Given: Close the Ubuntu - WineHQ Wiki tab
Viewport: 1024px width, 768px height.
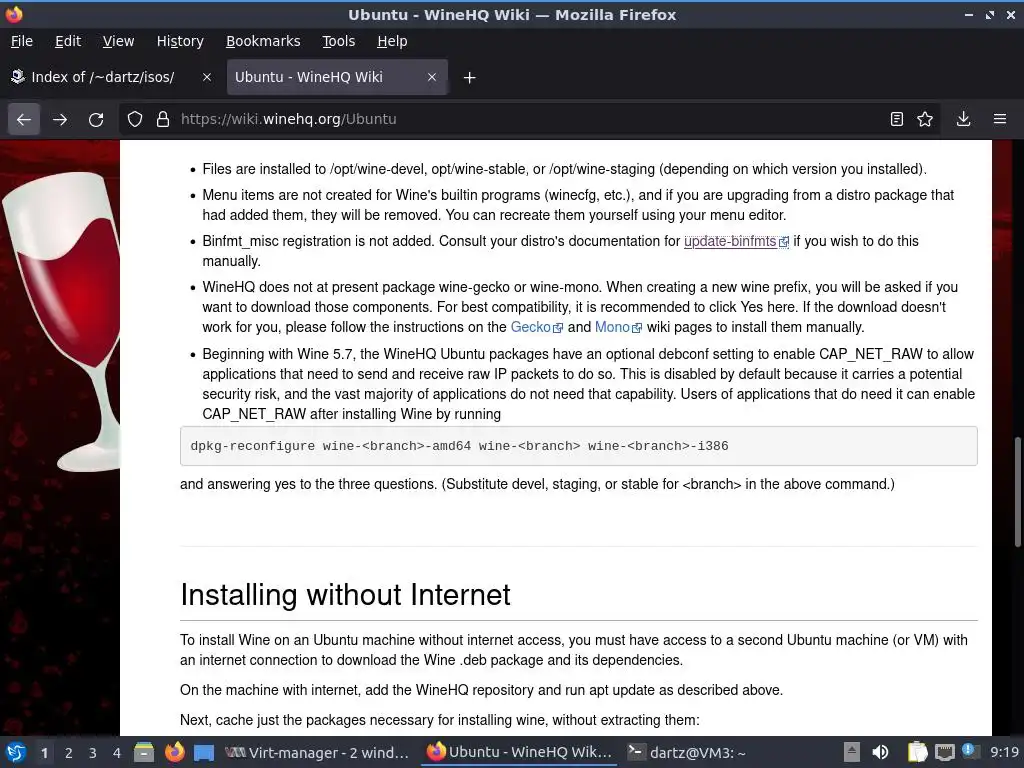Looking at the screenshot, I should 432,77.
